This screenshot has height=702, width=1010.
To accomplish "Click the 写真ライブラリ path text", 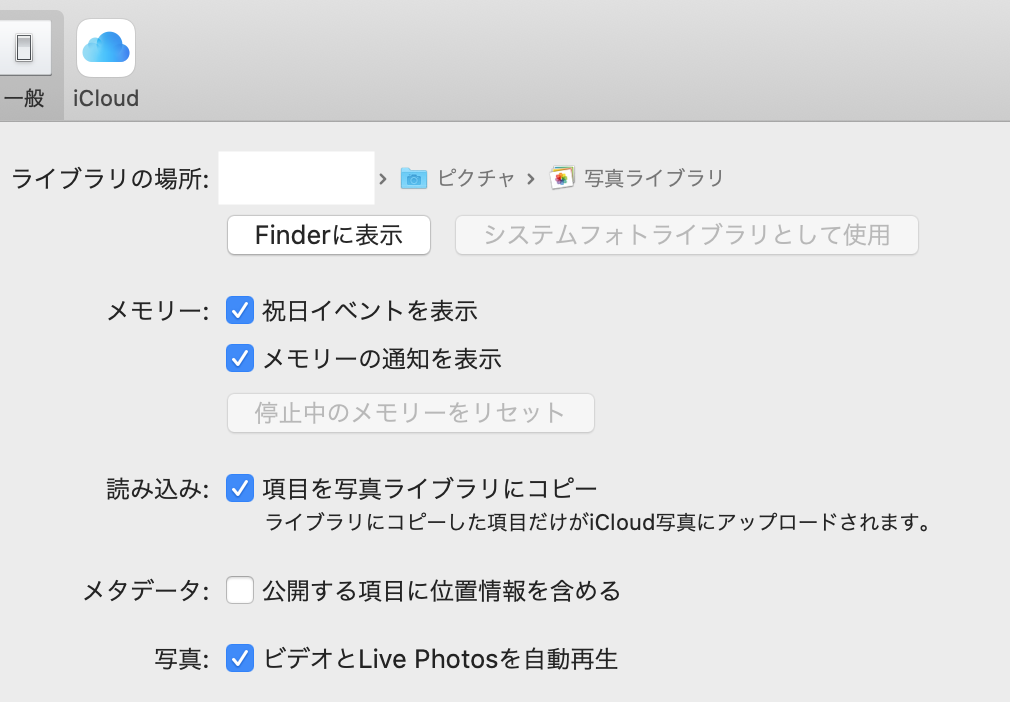I will pyautogui.click(x=653, y=179).
